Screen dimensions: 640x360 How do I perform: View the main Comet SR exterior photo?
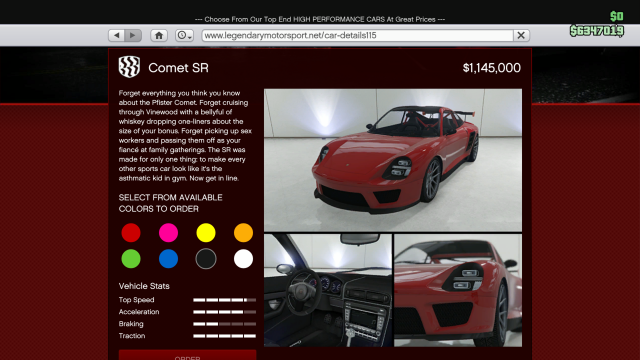393,160
